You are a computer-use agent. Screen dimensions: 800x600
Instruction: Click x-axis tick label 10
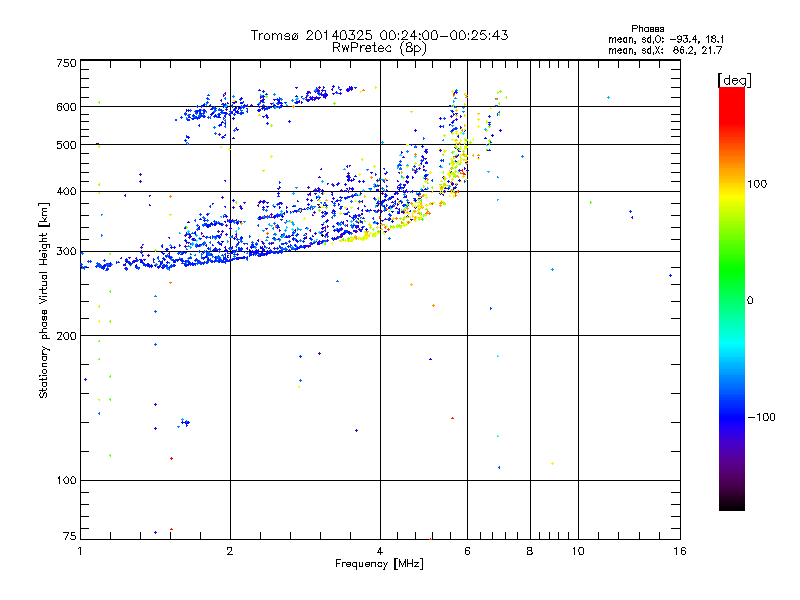tap(578, 551)
